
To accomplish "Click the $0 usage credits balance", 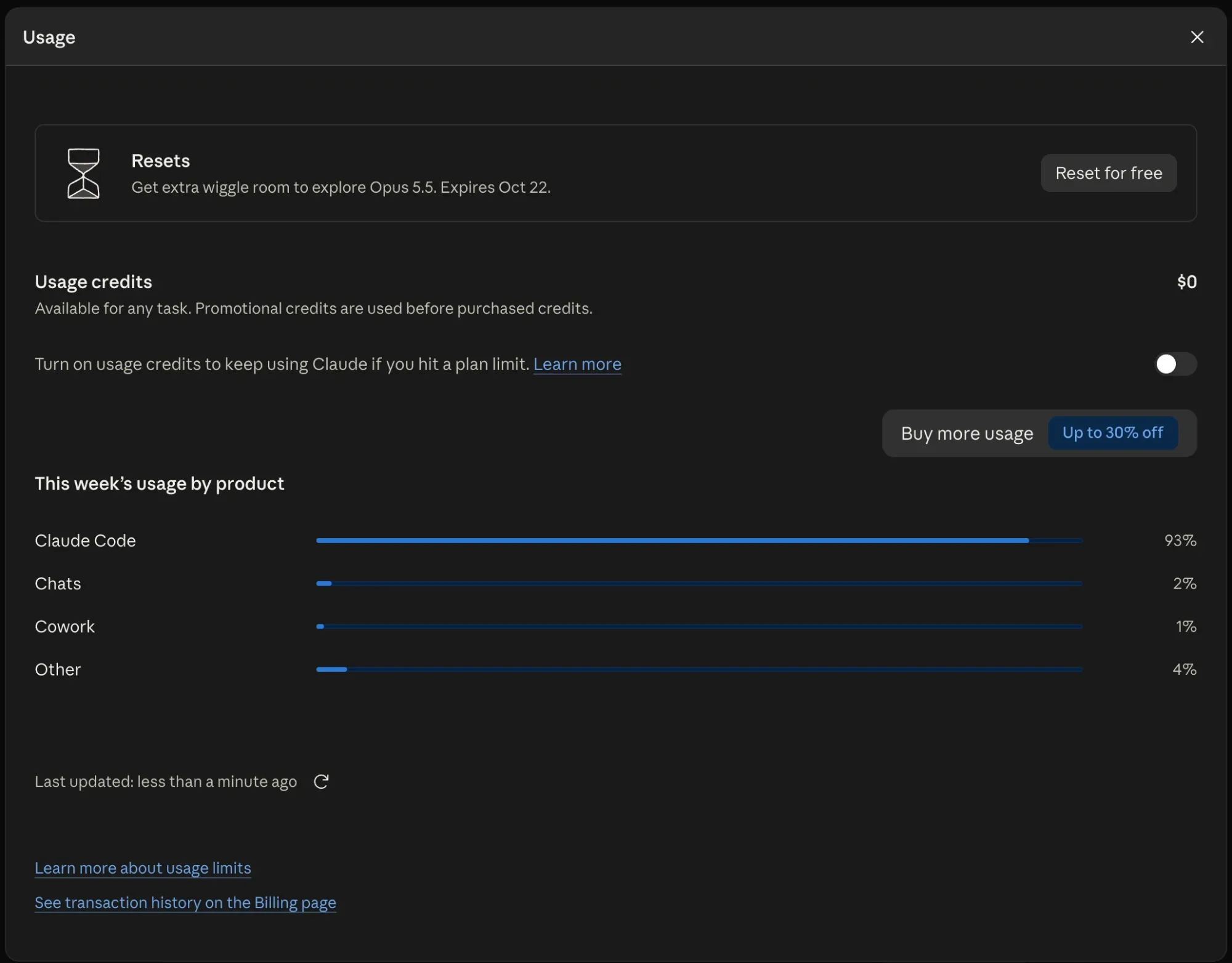I will tap(1186, 282).
